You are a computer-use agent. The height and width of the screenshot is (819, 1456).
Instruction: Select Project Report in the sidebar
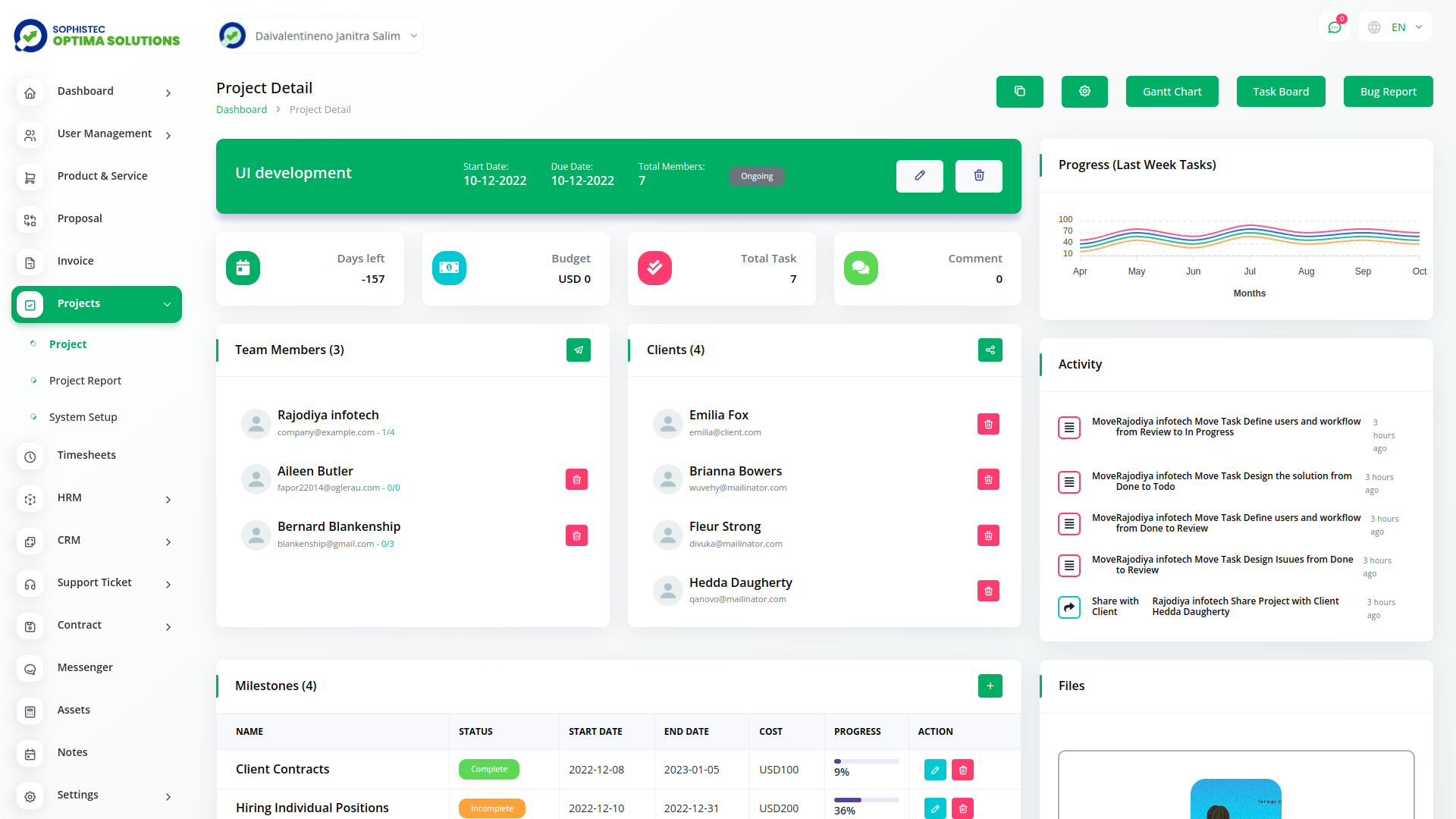[85, 380]
